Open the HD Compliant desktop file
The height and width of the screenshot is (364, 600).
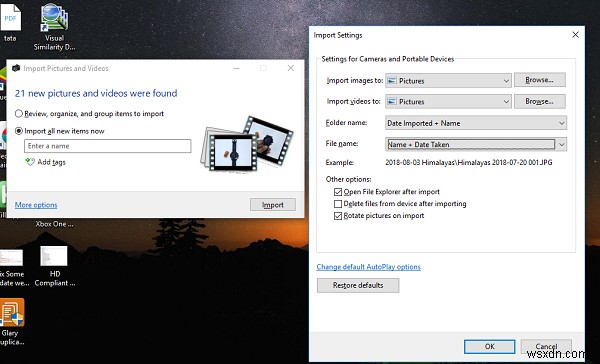point(54,266)
